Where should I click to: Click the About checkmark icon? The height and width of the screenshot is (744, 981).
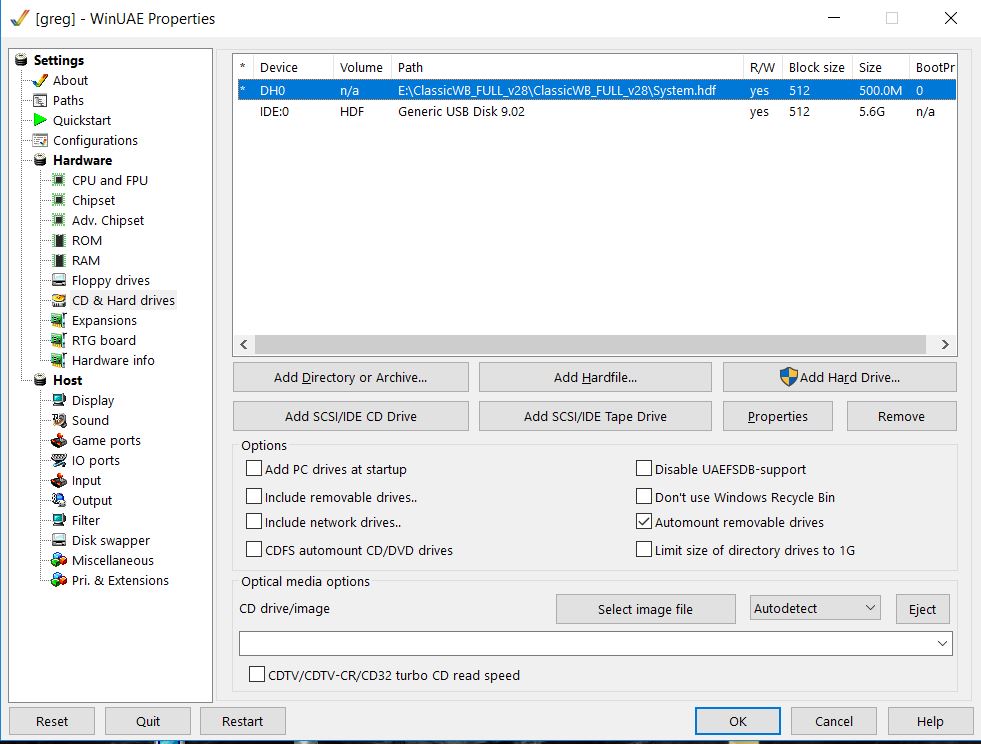[39, 80]
